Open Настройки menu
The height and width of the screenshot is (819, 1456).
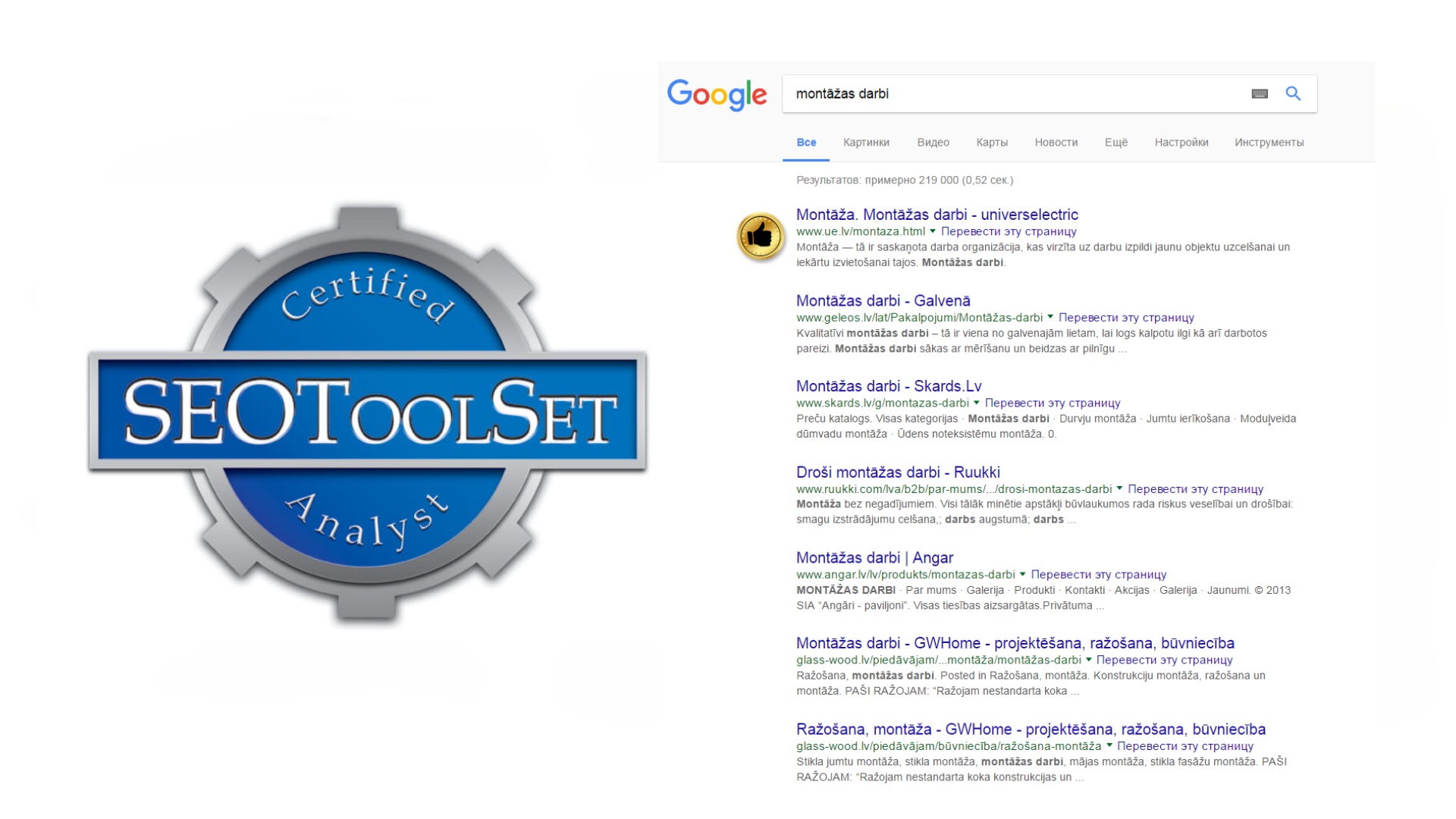1181,143
